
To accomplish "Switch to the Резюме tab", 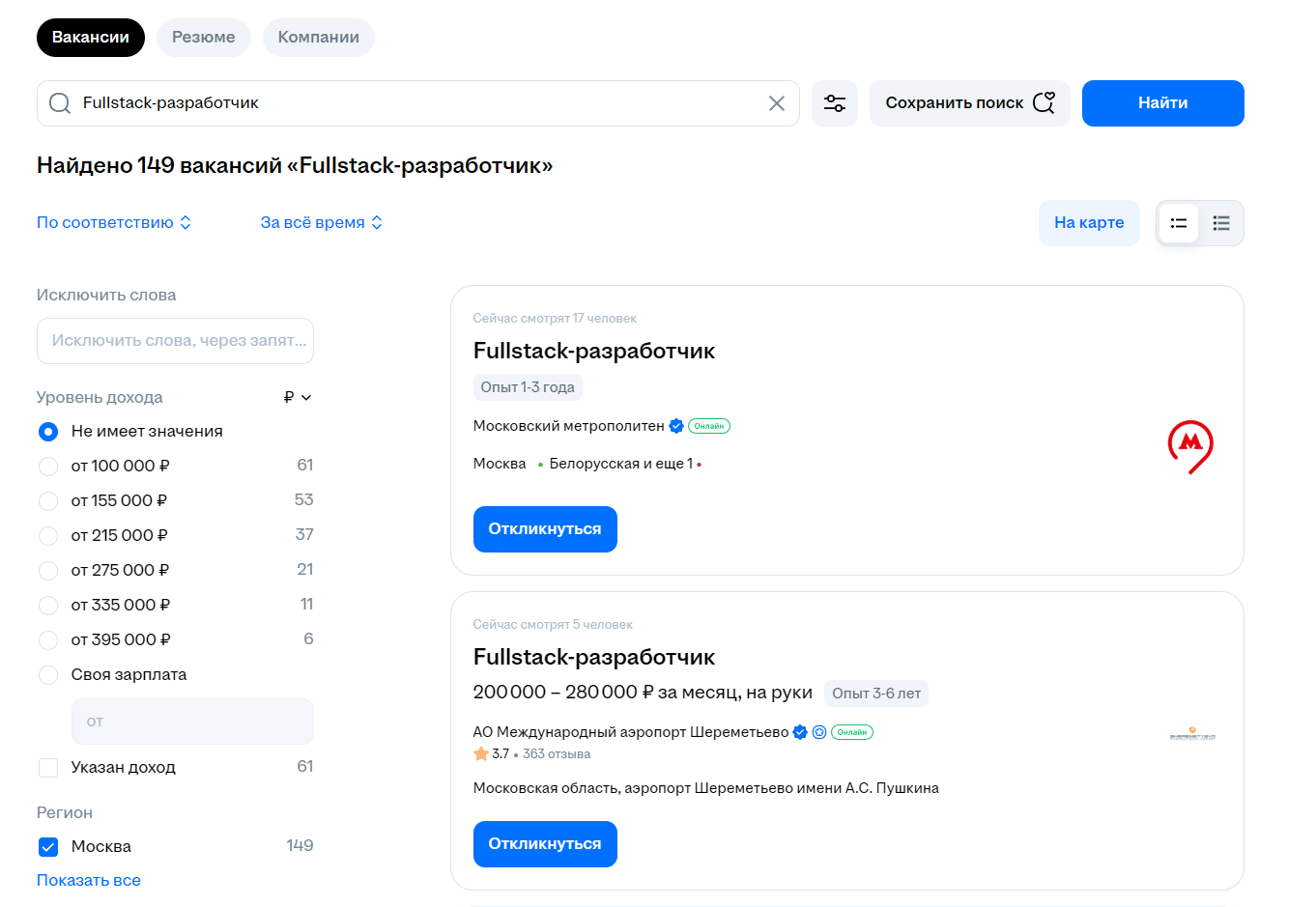I will [x=204, y=38].
